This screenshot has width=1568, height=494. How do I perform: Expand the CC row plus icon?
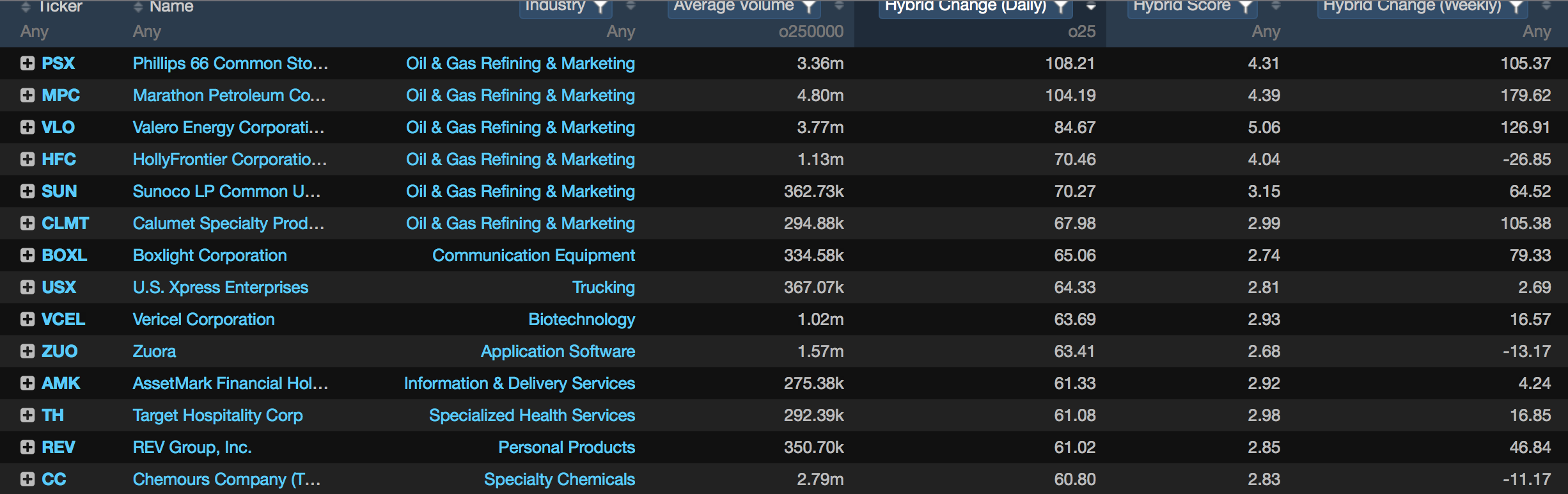tap(27, 479)
